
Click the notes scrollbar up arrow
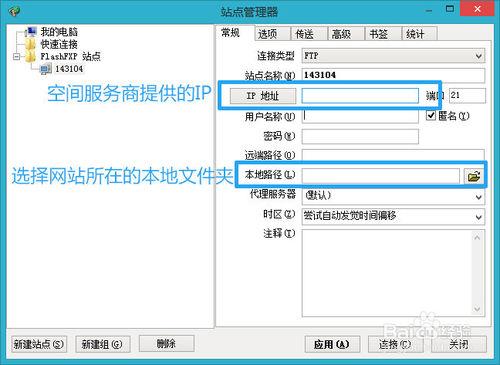pos(477,237)
